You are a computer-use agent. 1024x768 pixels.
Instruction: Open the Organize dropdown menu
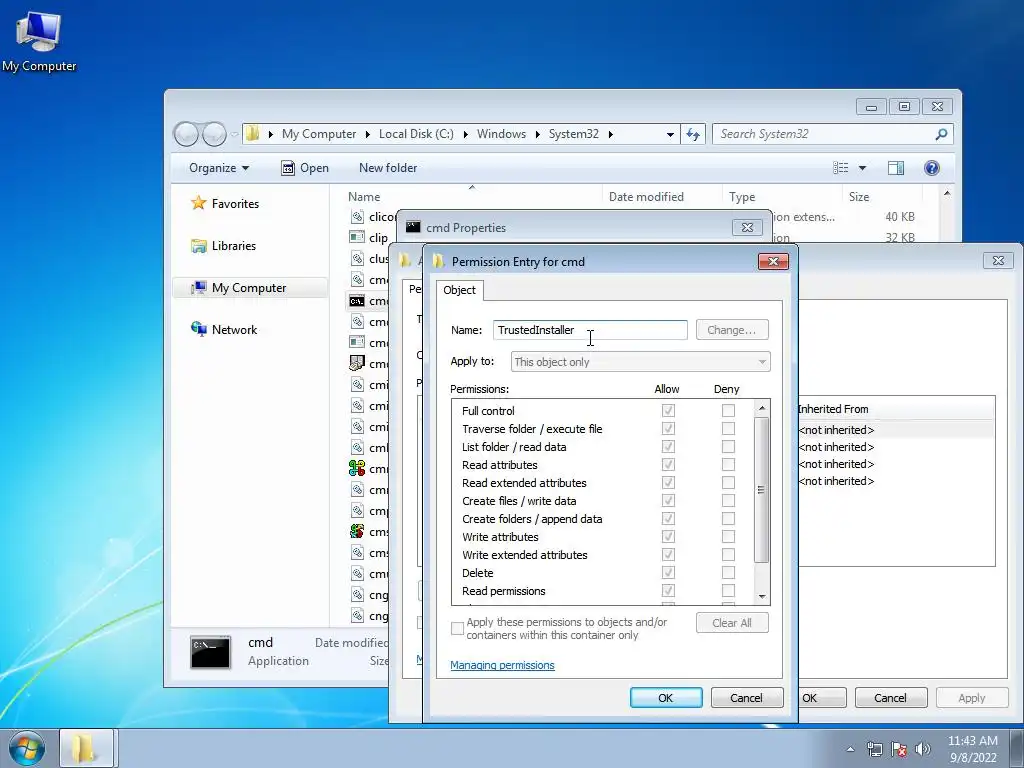218,168
